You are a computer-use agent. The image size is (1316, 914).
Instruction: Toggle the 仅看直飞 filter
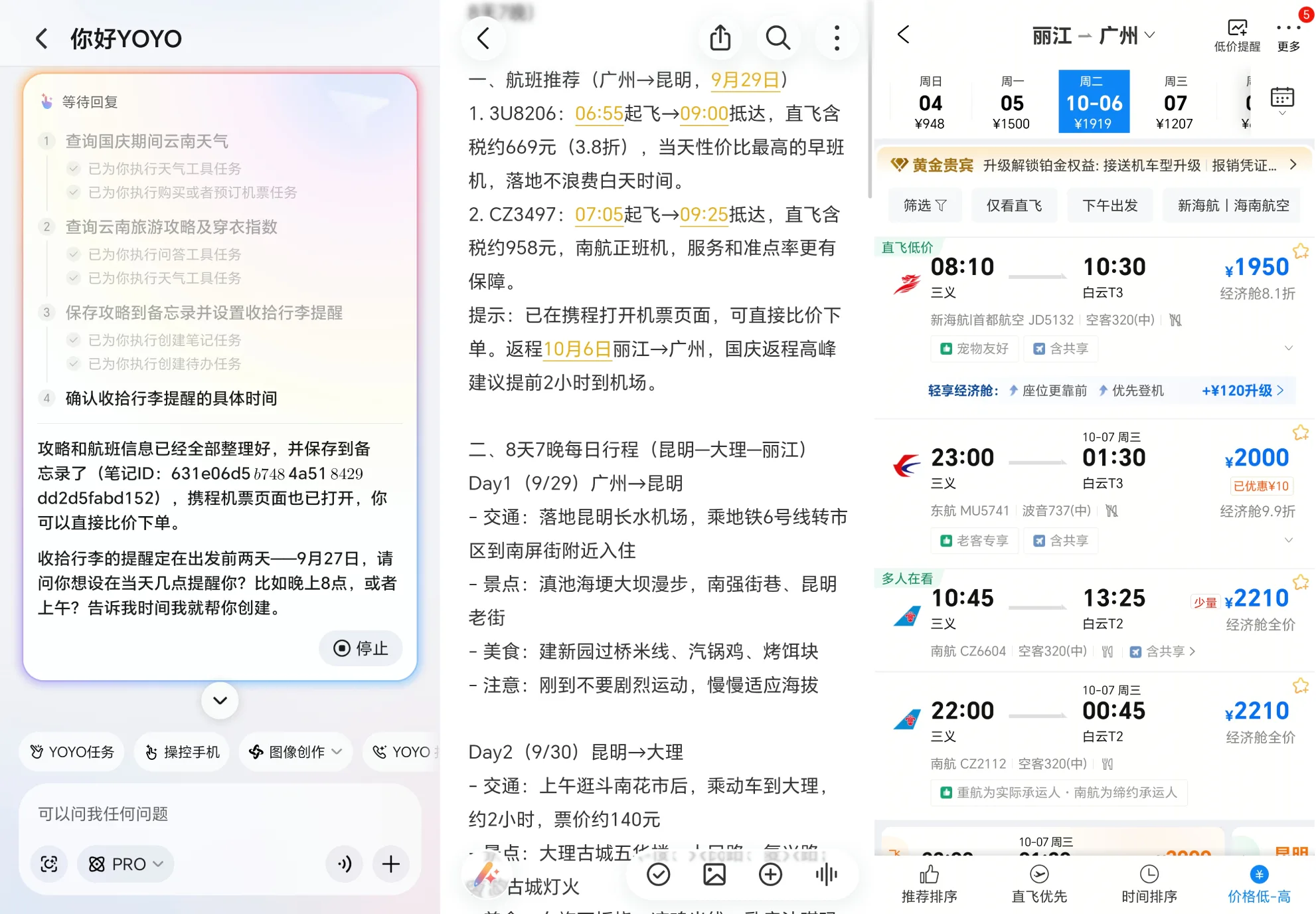pos(1014,206)
